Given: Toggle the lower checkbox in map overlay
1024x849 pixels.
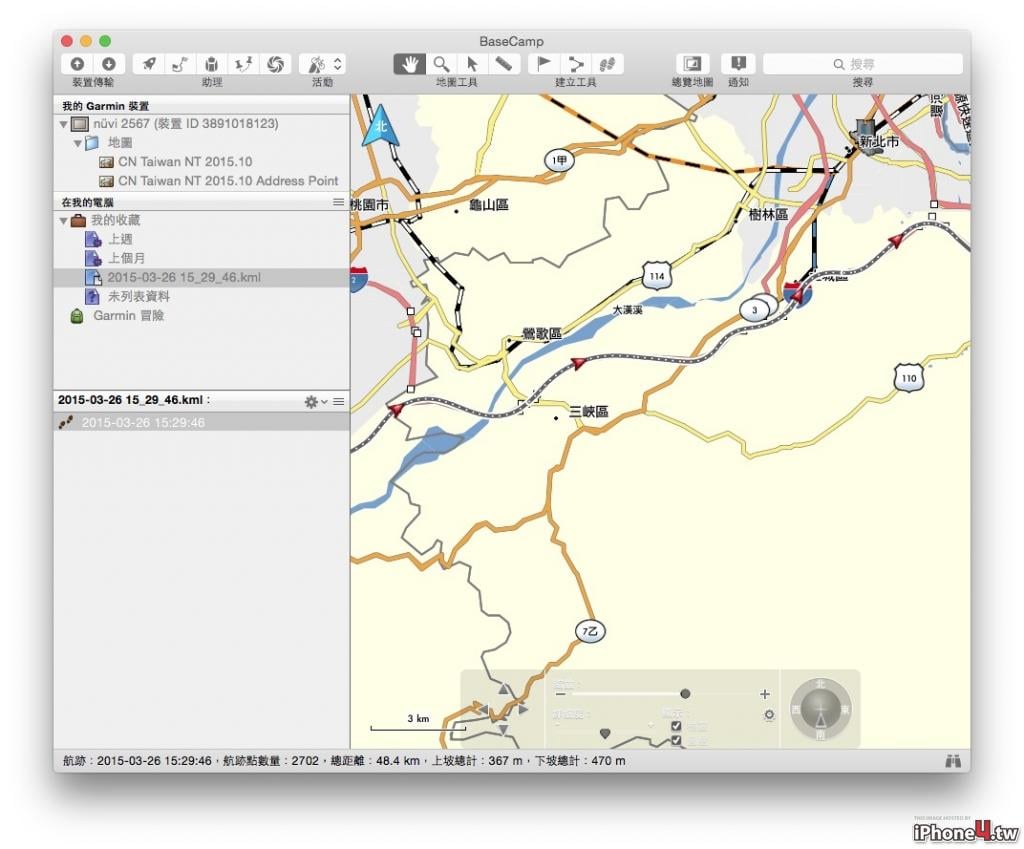Looking at the screenshot, I should point(676,741).
